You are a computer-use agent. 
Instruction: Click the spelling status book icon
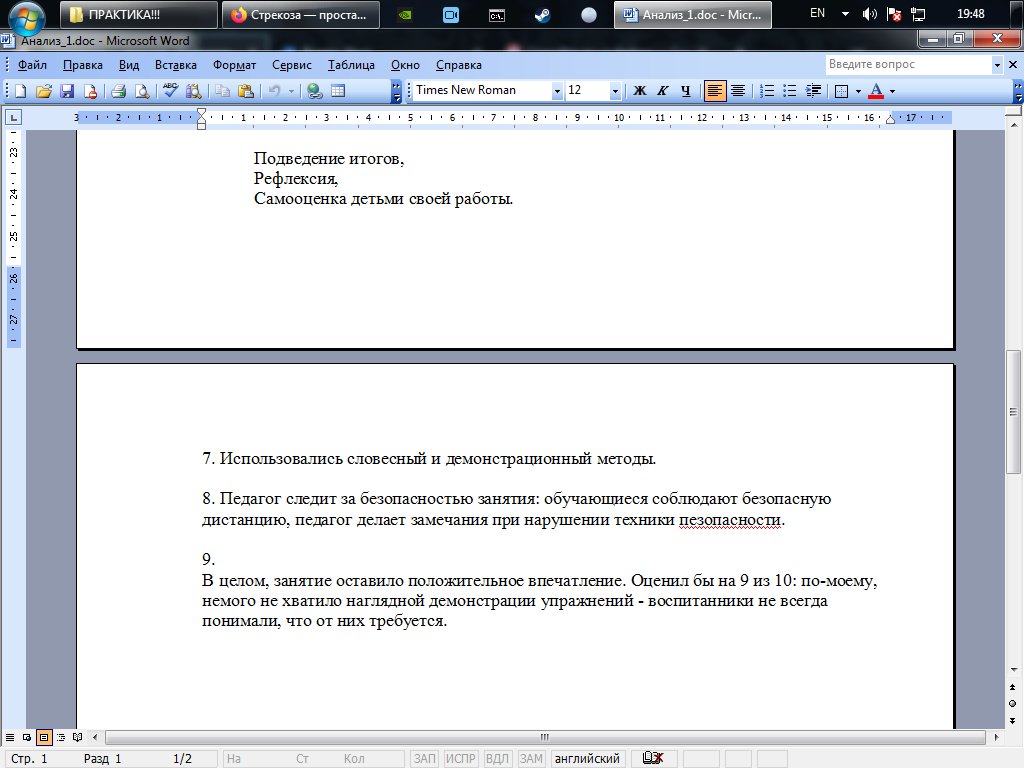click(652, 758)
